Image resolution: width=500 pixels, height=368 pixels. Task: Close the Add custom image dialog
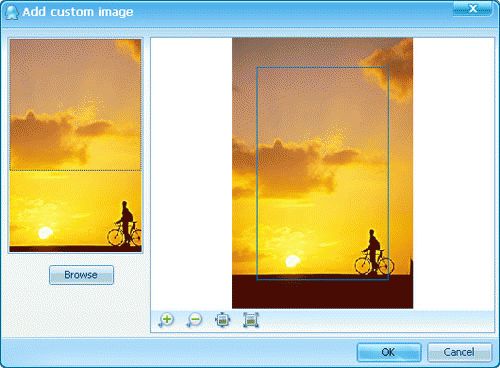[x=472, y=9]
